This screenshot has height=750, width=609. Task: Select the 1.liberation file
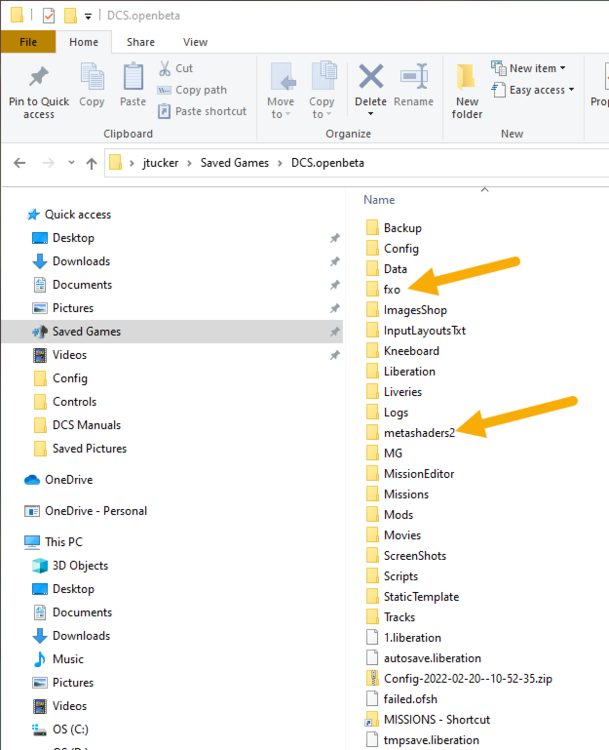click(412, 638)
